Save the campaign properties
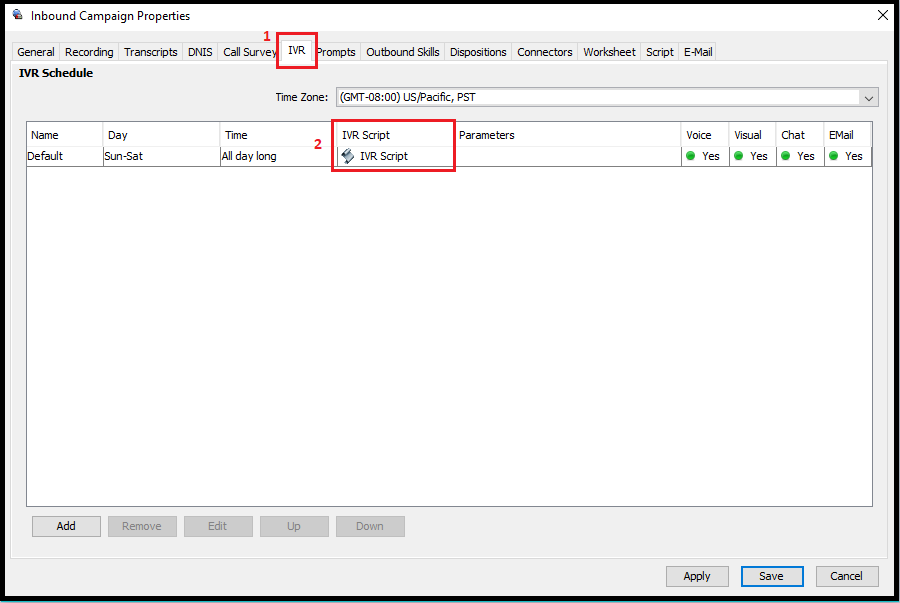 click(771, 576)
